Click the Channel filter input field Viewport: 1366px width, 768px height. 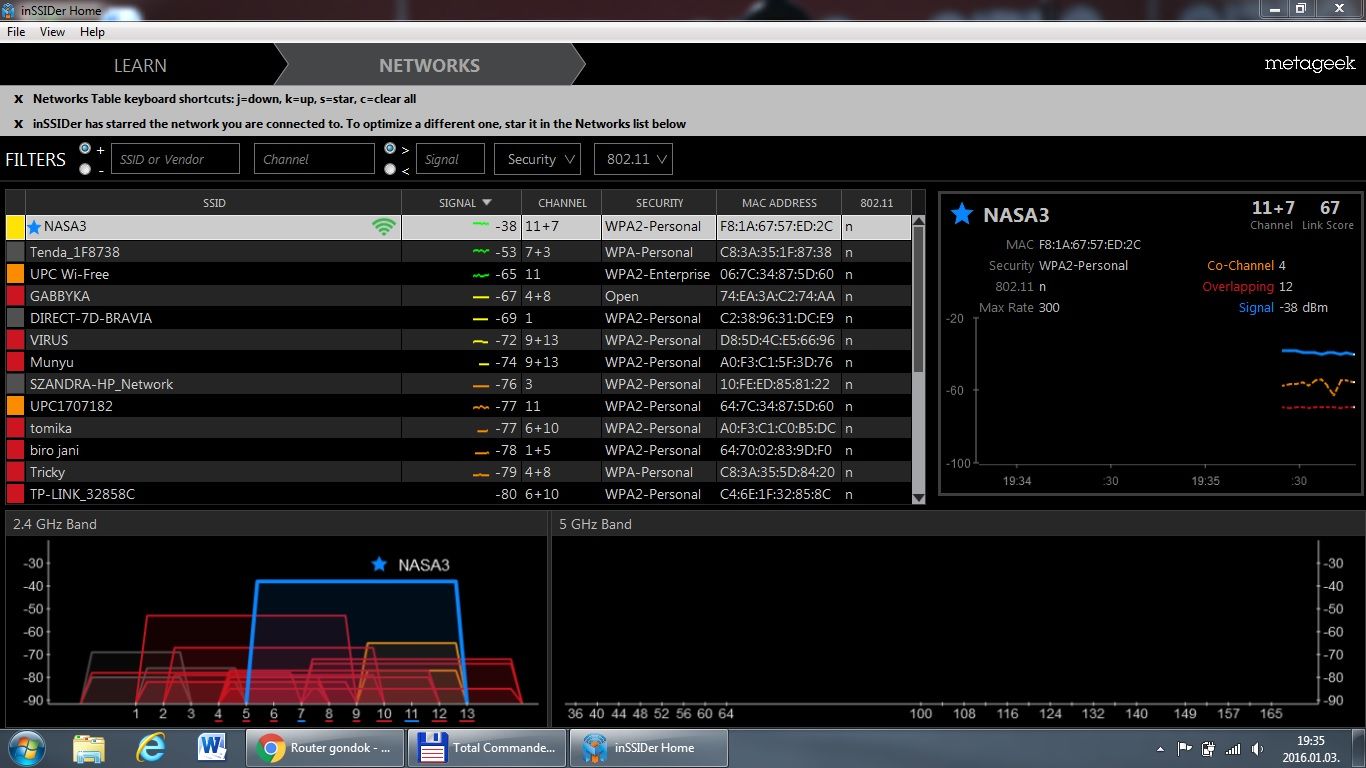click(x=314, y=159)
